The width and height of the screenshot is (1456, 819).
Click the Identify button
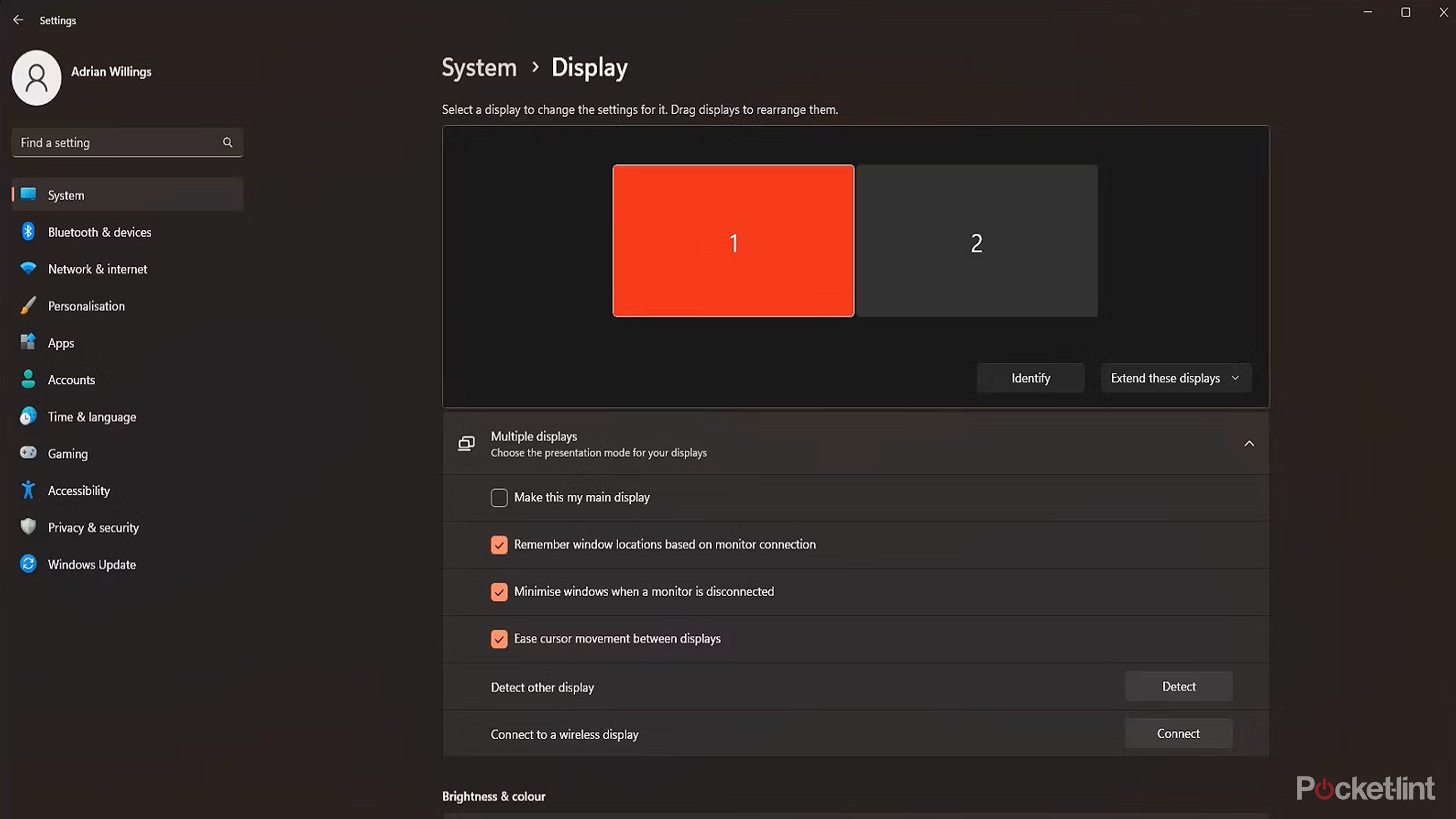pos(1030,377)
